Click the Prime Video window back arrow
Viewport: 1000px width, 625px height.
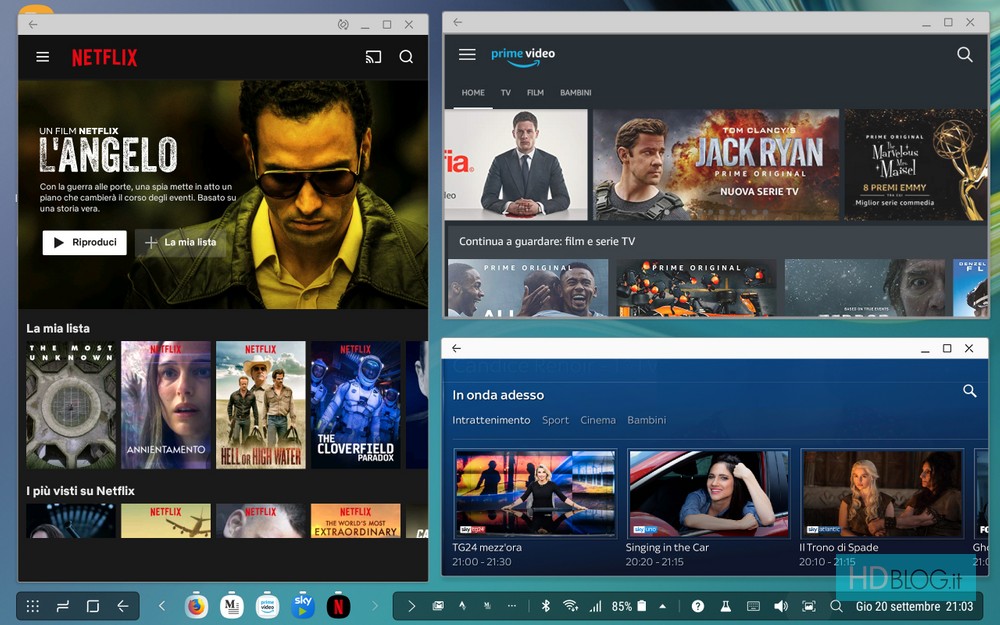click(x=457, y=22)
